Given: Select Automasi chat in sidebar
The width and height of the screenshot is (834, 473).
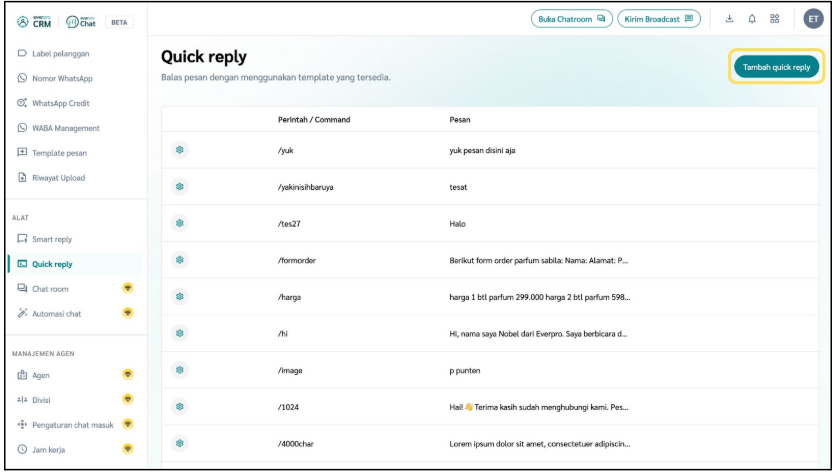Looking at the screenshot, I should point(57,314).
